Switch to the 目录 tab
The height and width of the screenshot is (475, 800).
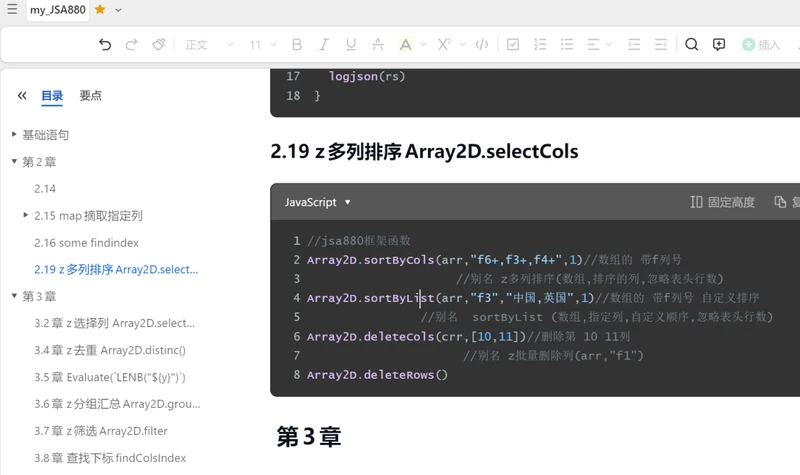pyautogui.click(x=52, y=96)
